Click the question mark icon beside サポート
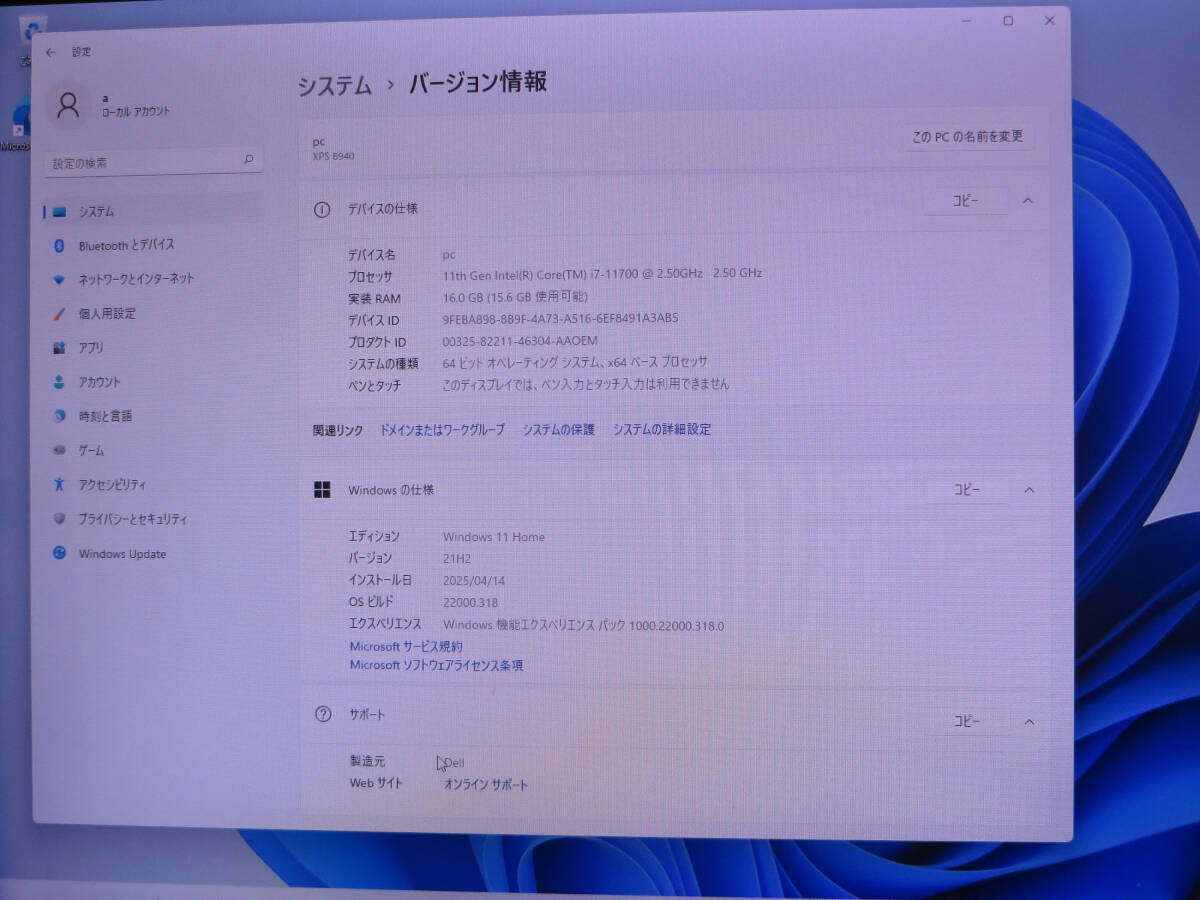 coord(322,714)
